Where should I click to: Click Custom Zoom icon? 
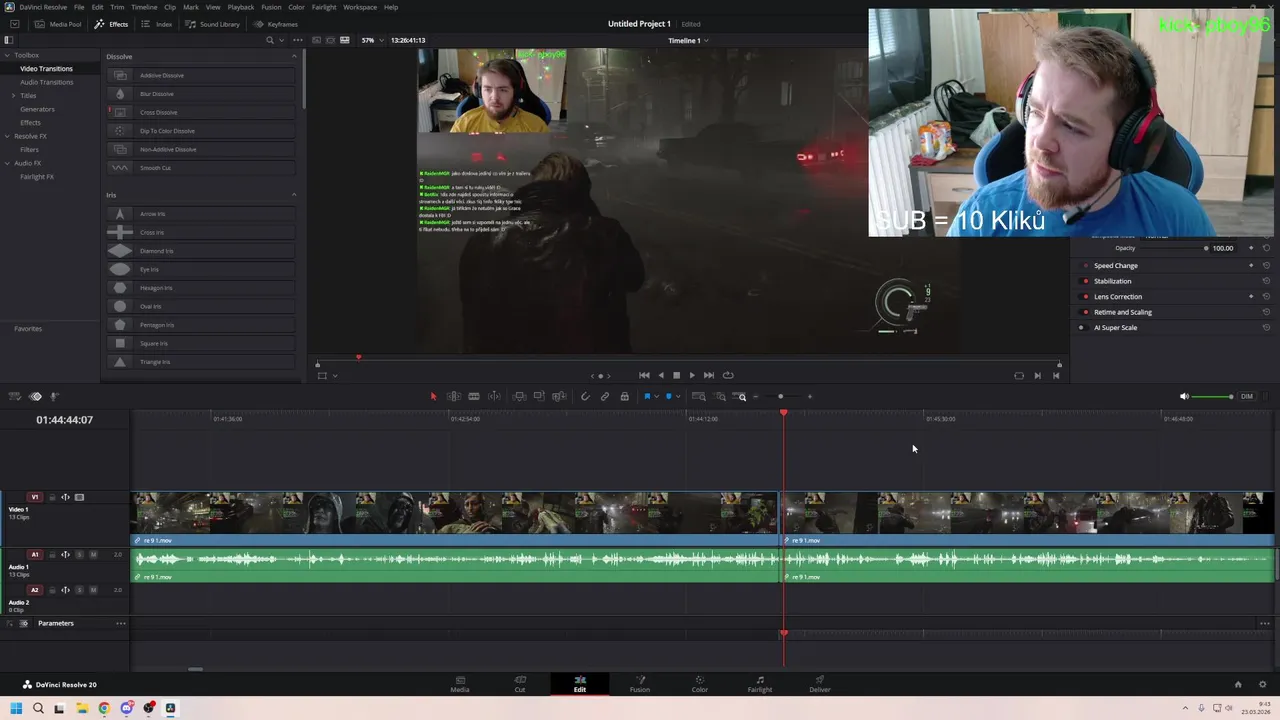pyautogui.click(x=741, y=396)
